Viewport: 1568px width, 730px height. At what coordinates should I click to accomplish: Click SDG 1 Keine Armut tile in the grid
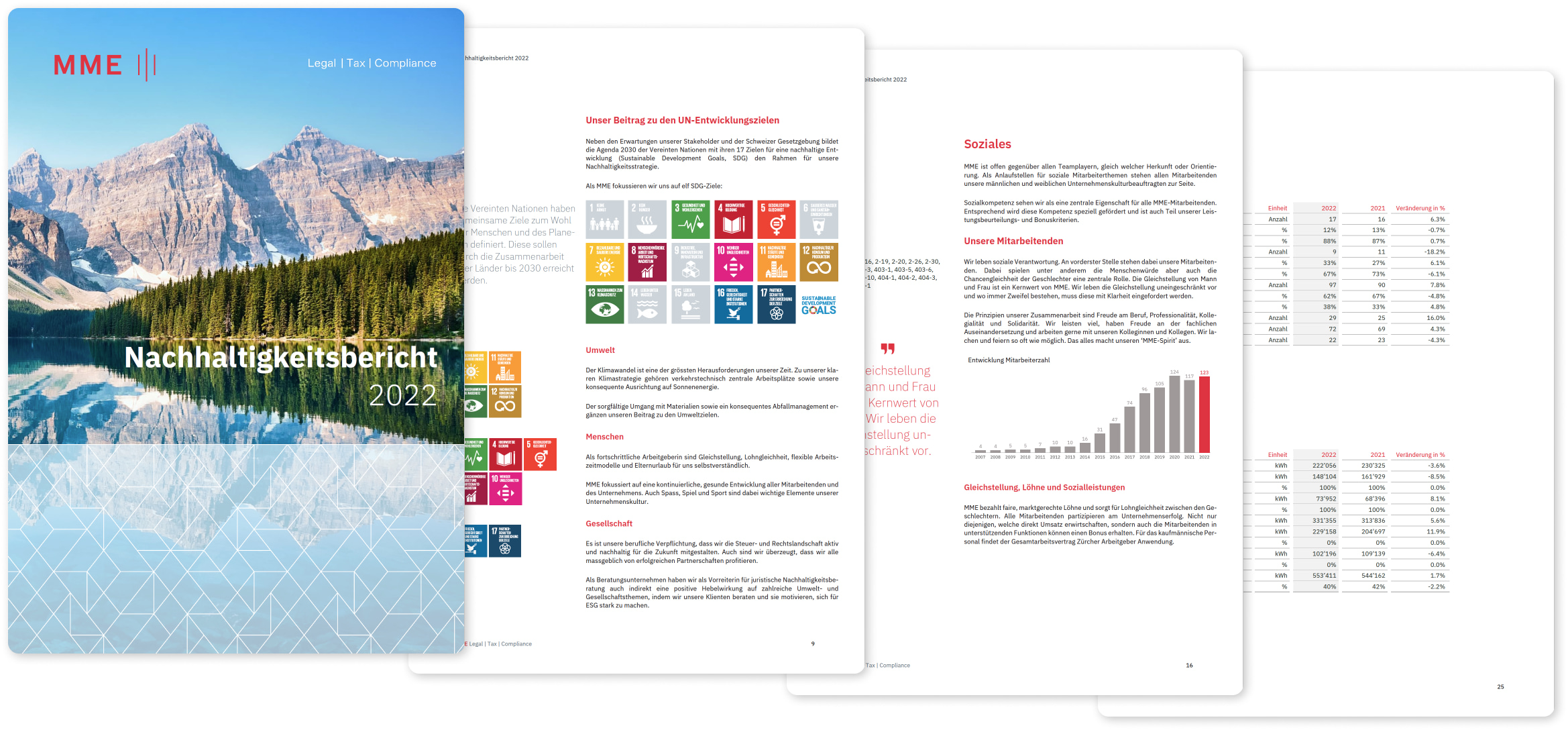(x=604, y=219)
